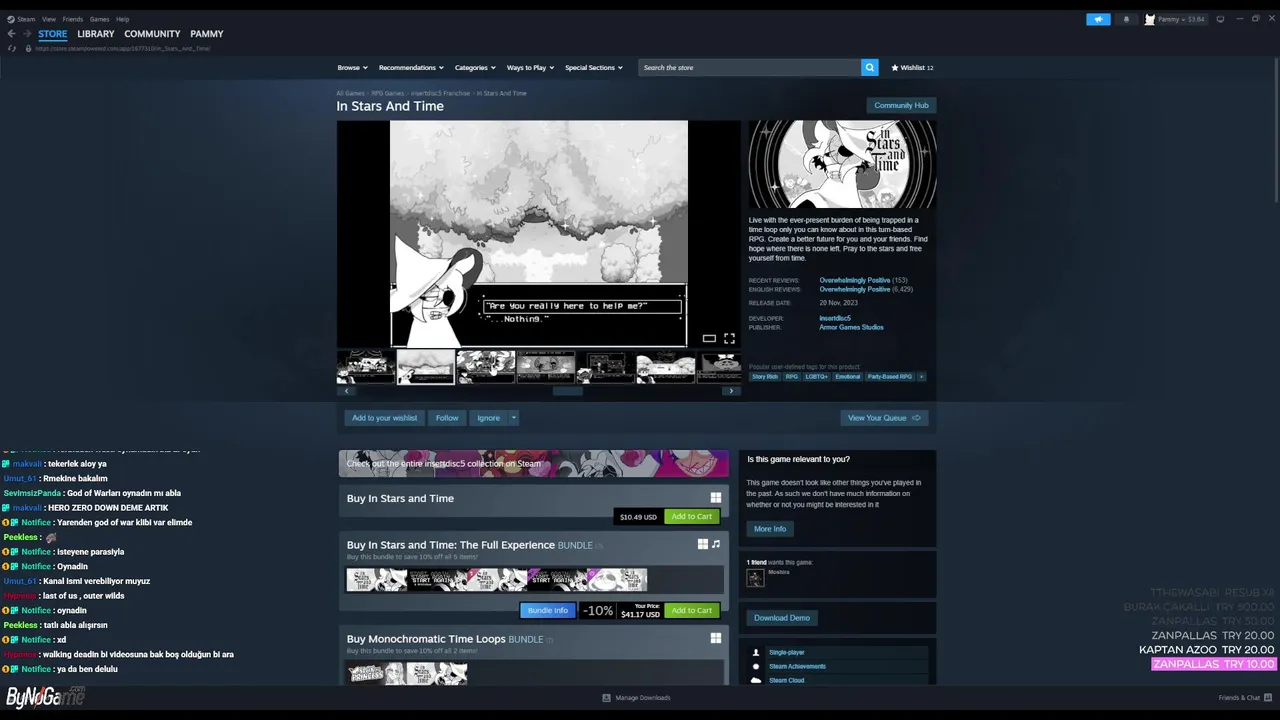Open the notifications bell

click(x=1126, y=19)
